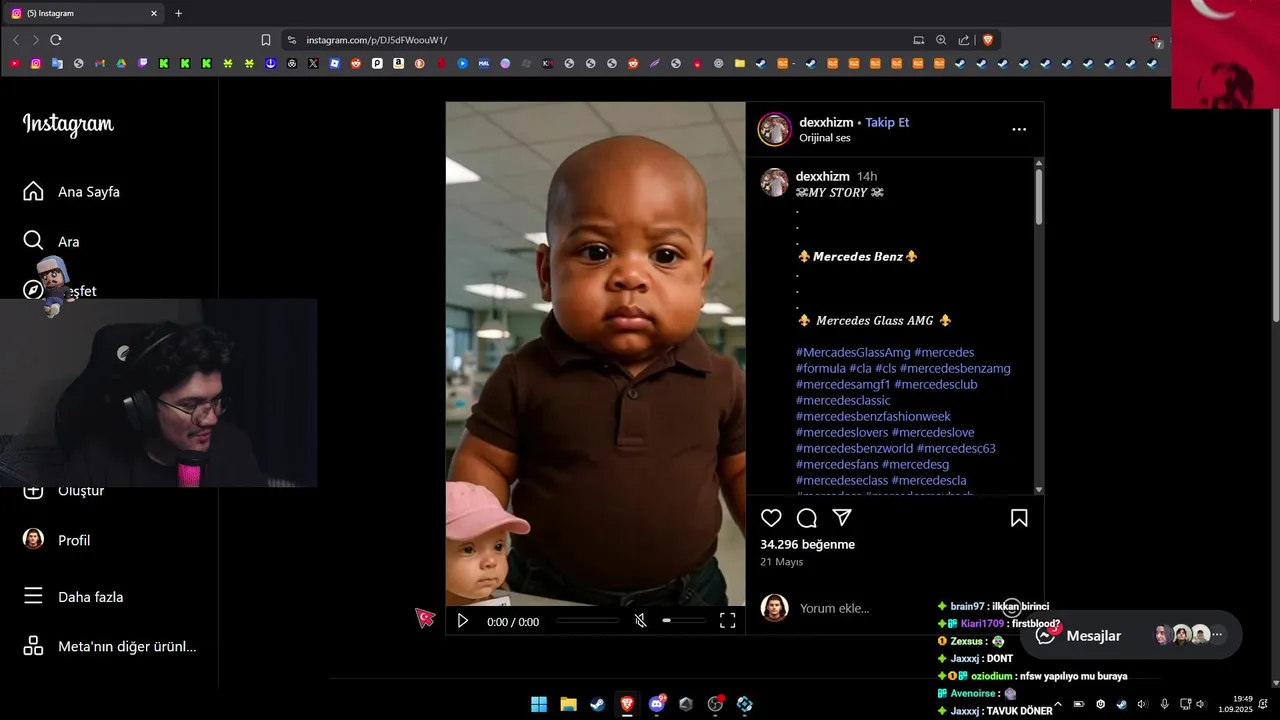
Task: Share the post via paper plane icon
Action: tap(842, 517)
